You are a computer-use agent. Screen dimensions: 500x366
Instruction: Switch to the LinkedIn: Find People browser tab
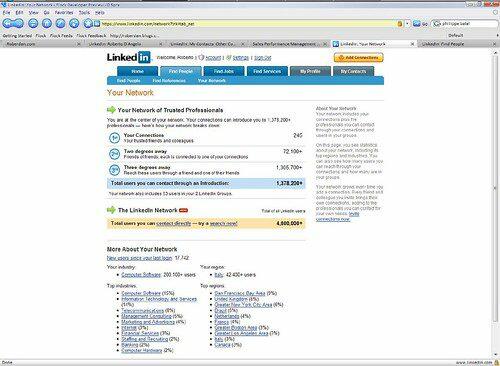443,44
